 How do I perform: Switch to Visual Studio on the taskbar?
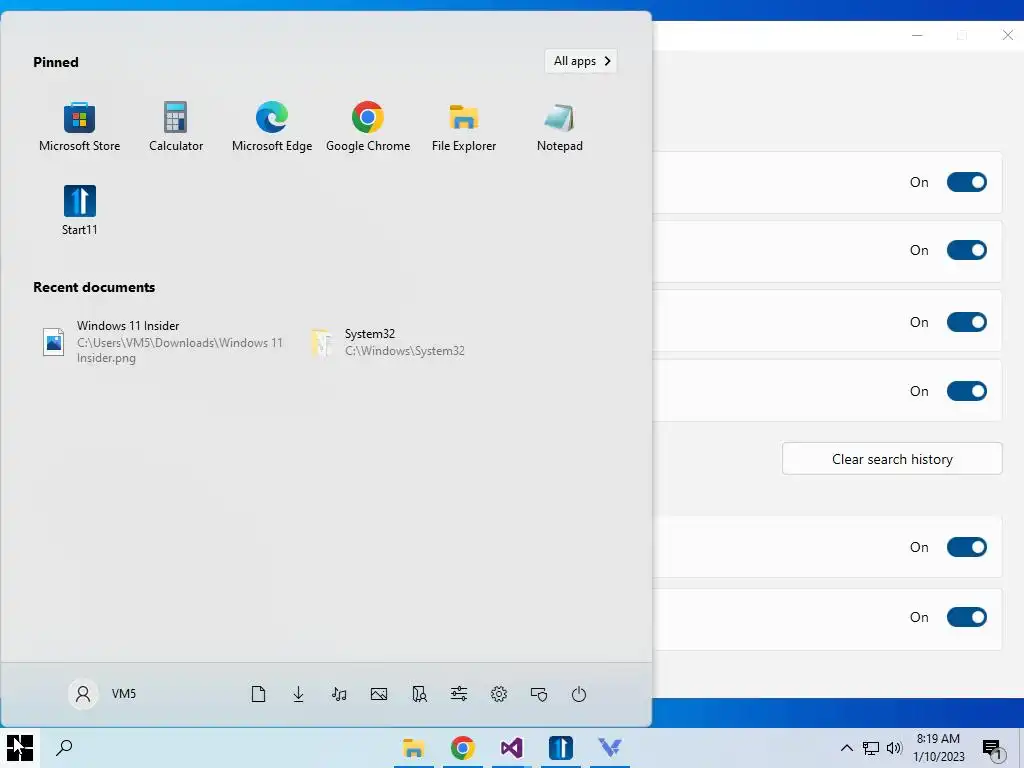pyautogui.click(x=511, y=748)
